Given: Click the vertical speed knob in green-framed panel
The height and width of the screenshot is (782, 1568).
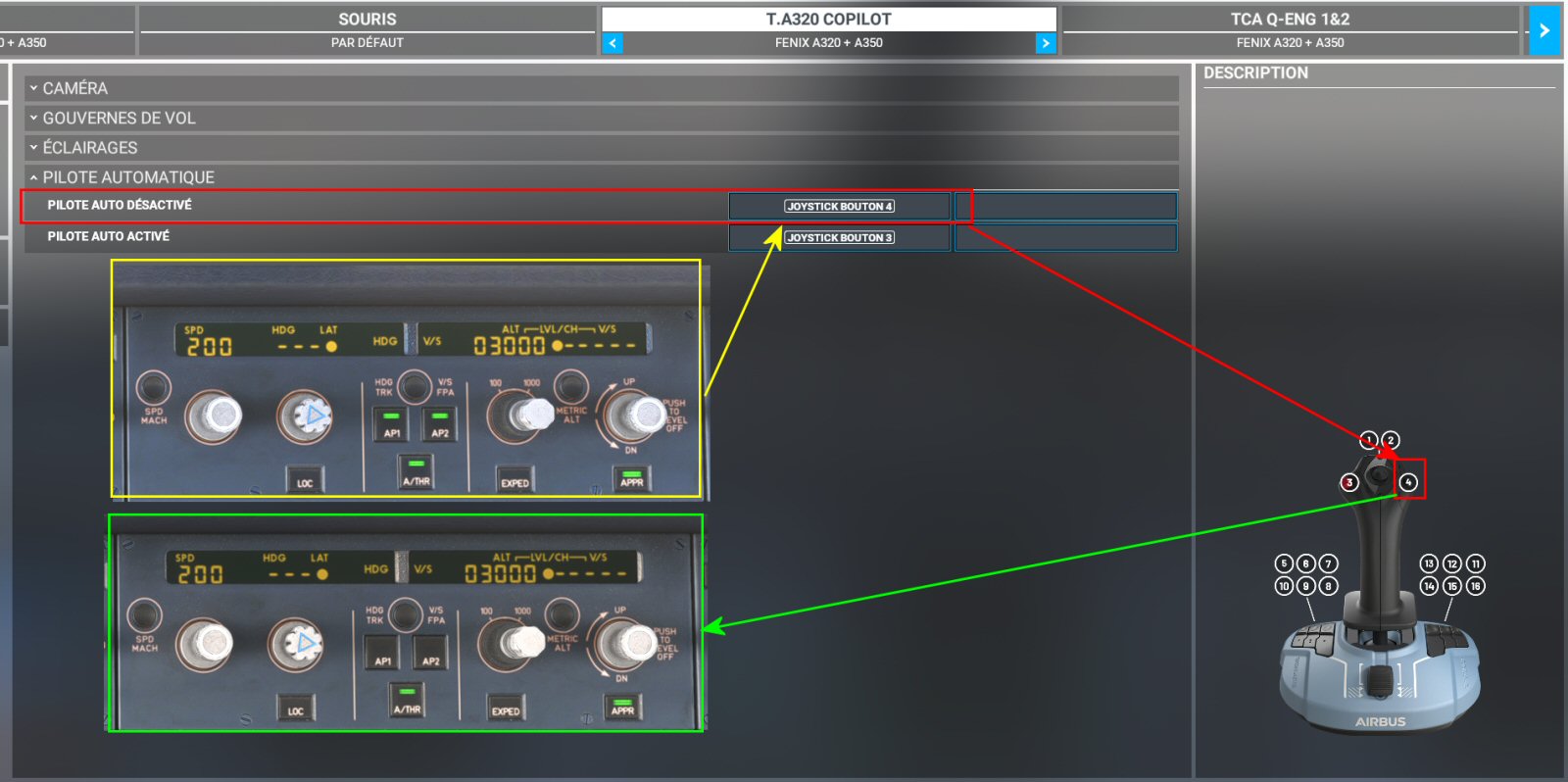Looking at the screenshot, I should 627,643.
